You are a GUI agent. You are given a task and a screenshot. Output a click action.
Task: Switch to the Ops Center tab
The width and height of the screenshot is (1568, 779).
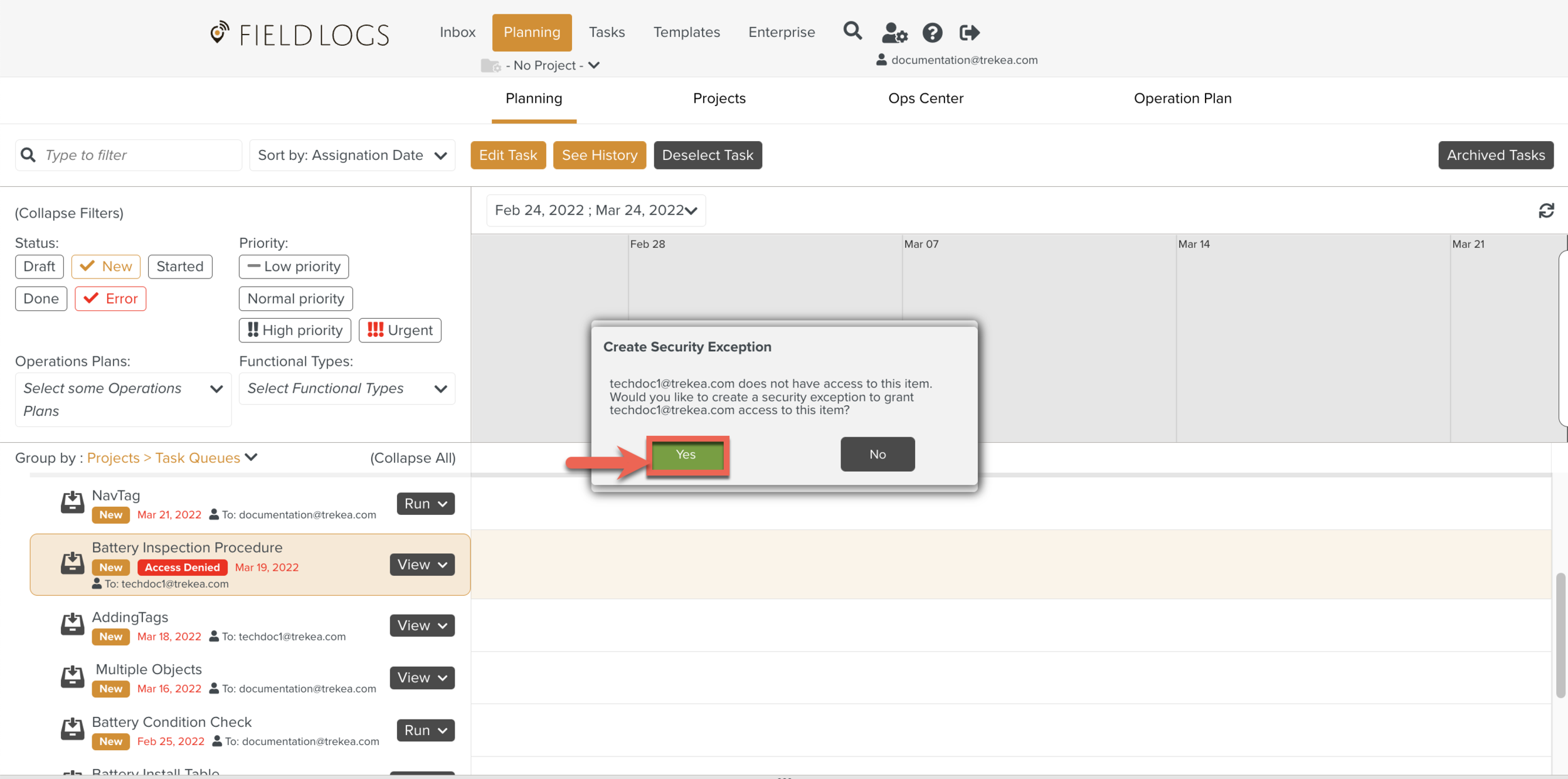point(925,98)
